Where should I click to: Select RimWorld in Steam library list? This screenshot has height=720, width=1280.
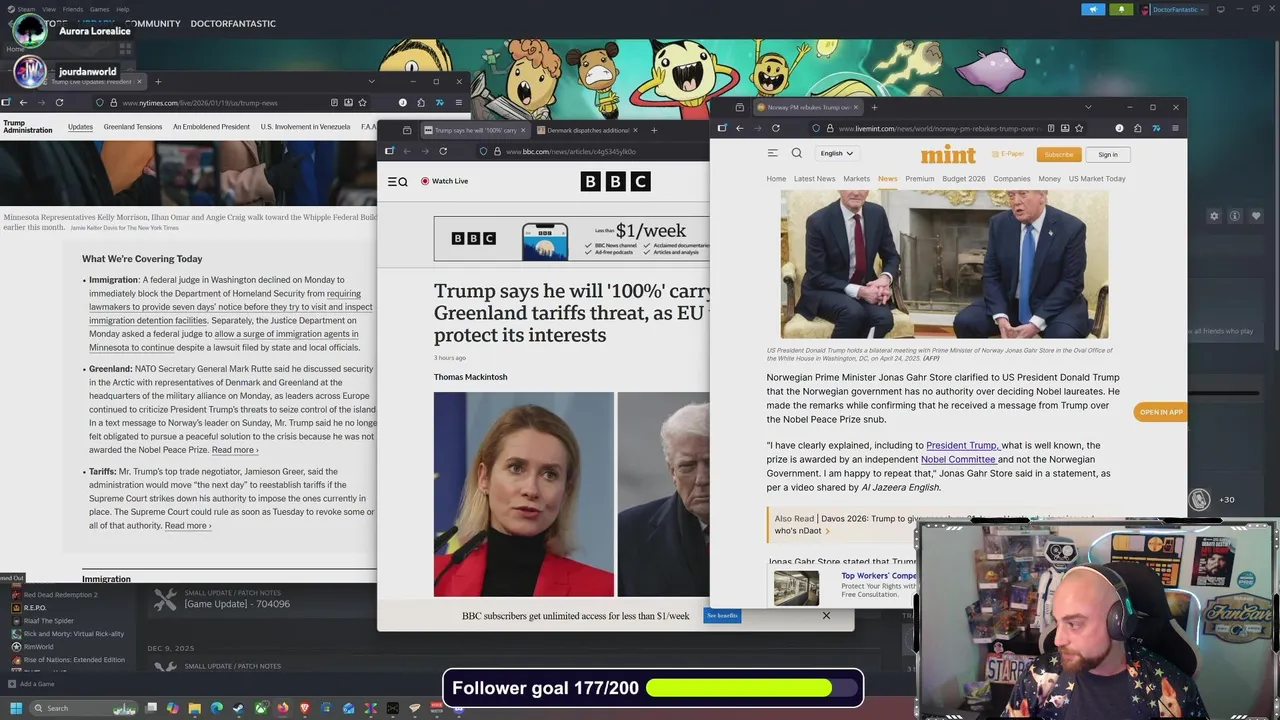39,647
